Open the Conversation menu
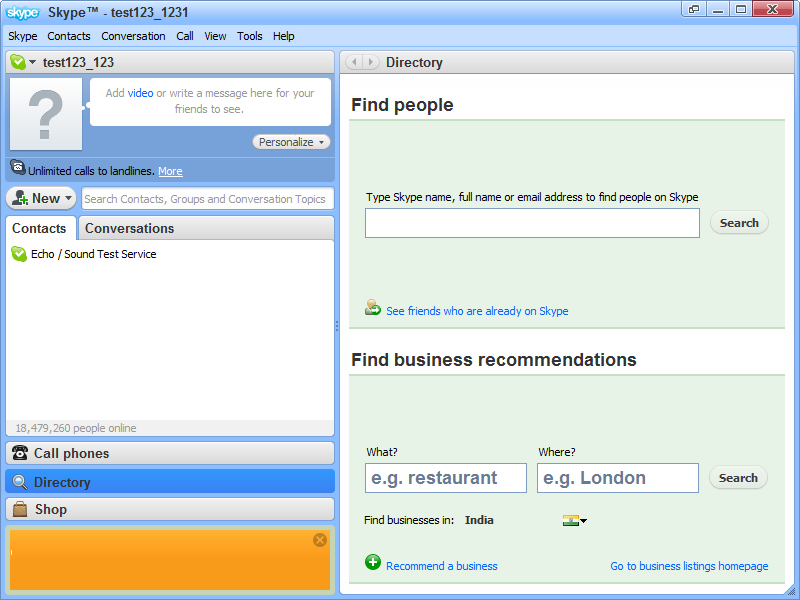The height and width of the screenshot is (600, 800). coord(133,36)
